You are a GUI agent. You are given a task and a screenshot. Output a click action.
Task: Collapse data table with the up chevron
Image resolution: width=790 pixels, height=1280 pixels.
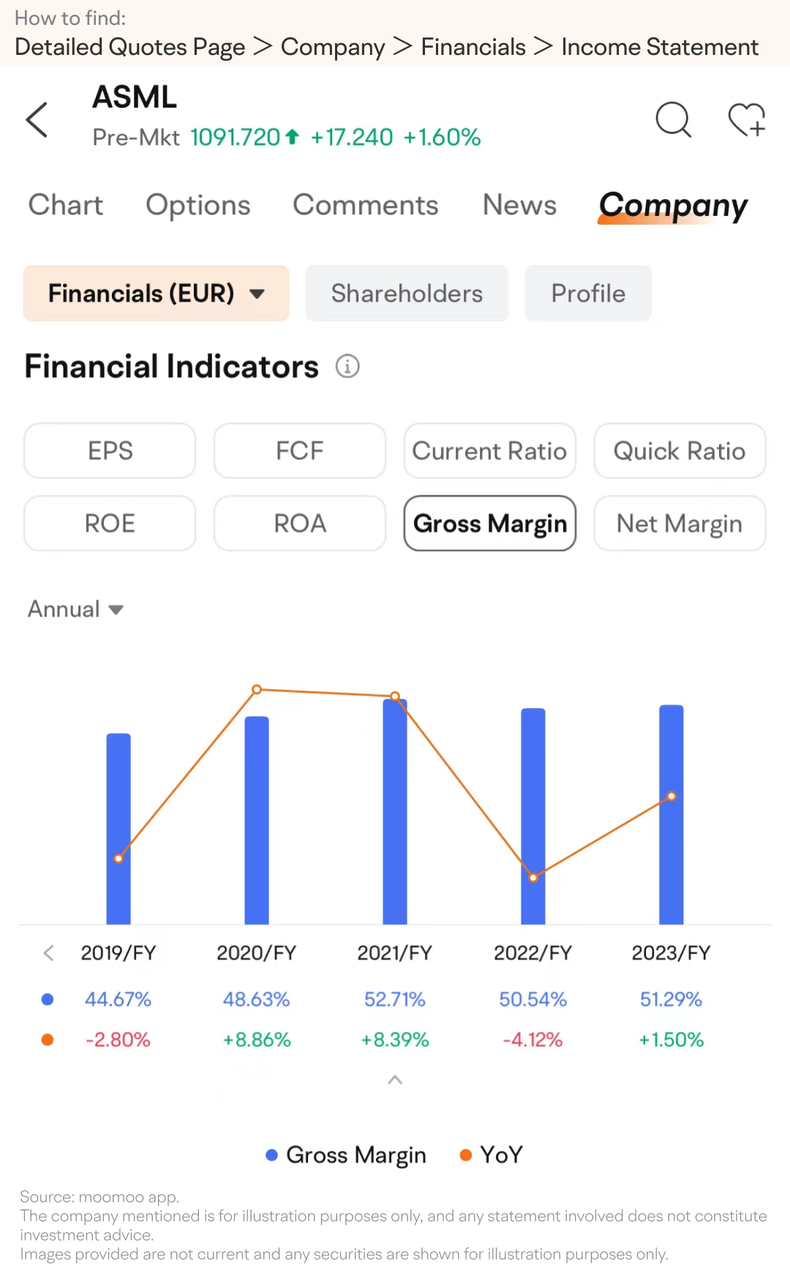click(395, 1080)
